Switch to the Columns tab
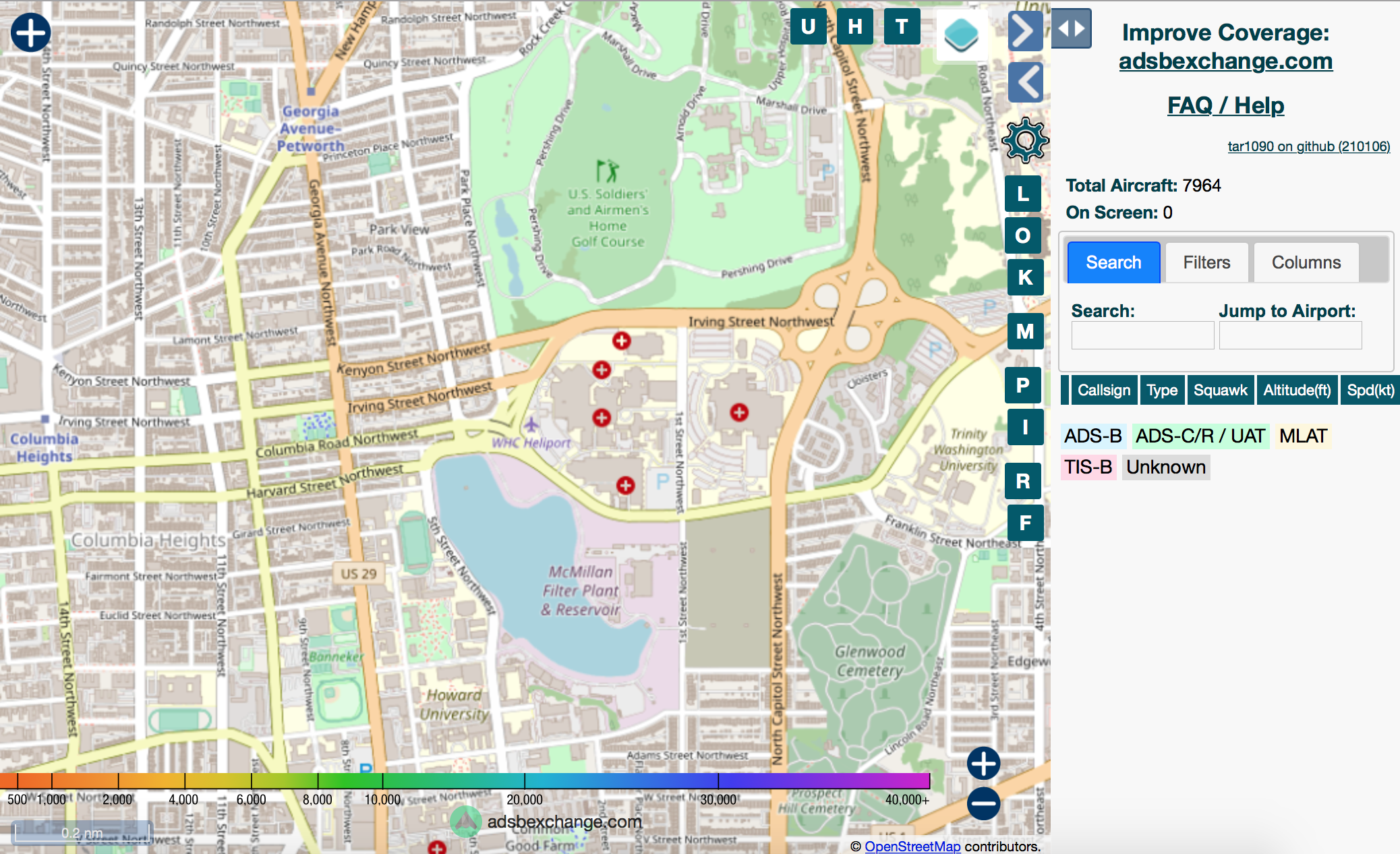1400x854 pixels. click(x=1306, y=262)
